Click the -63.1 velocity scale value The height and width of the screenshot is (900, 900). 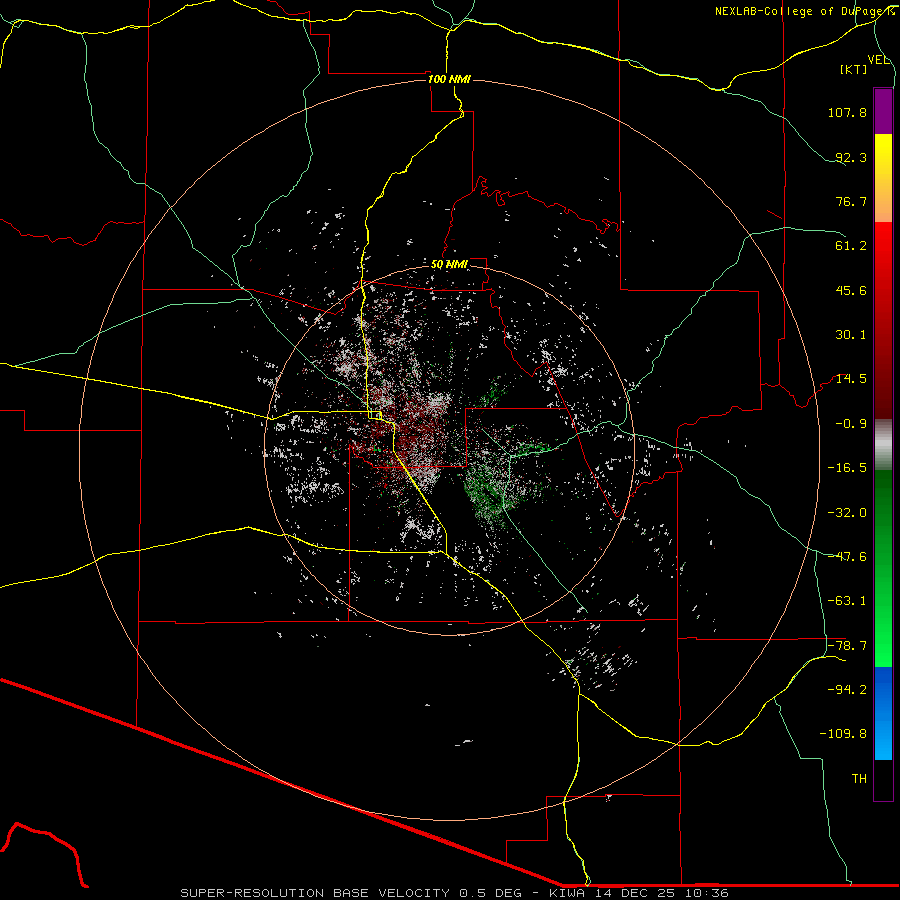click(847, 601)
